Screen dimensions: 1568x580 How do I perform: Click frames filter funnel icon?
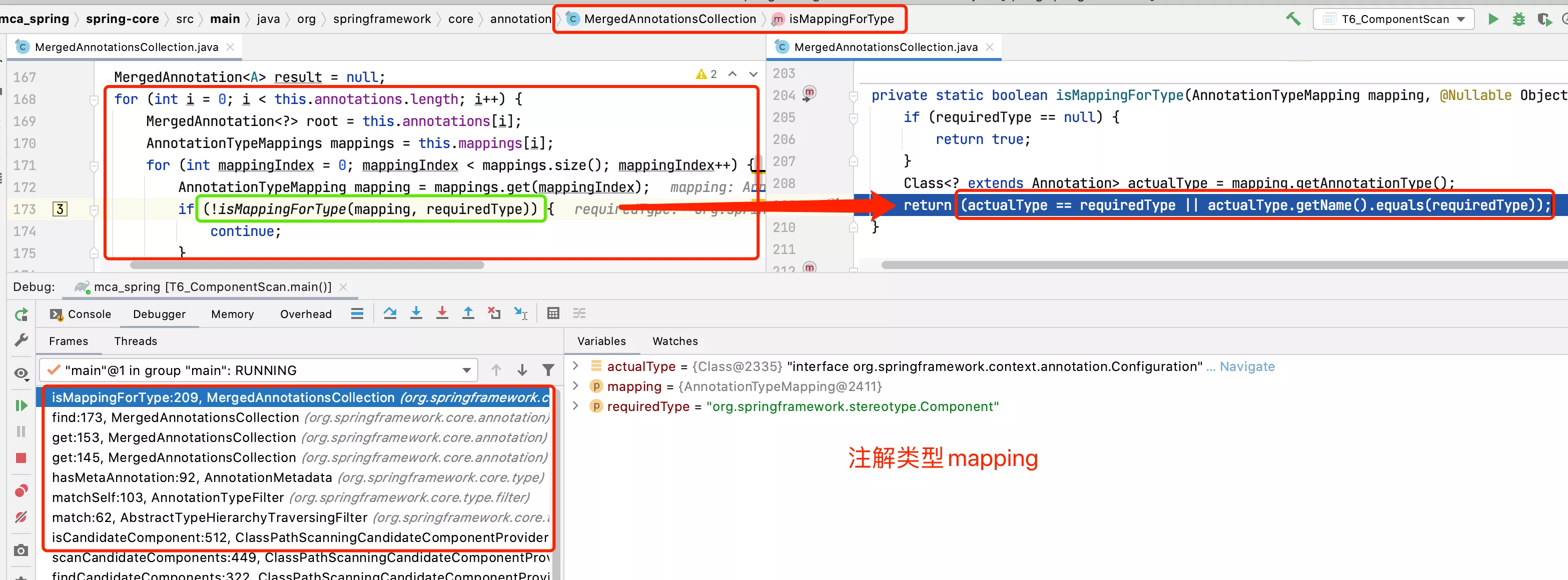(548, 370)
